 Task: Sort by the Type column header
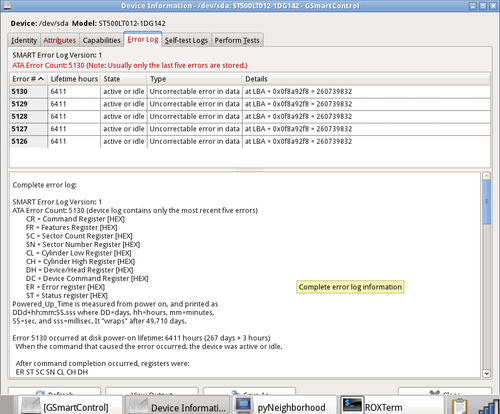pos(194,79)
